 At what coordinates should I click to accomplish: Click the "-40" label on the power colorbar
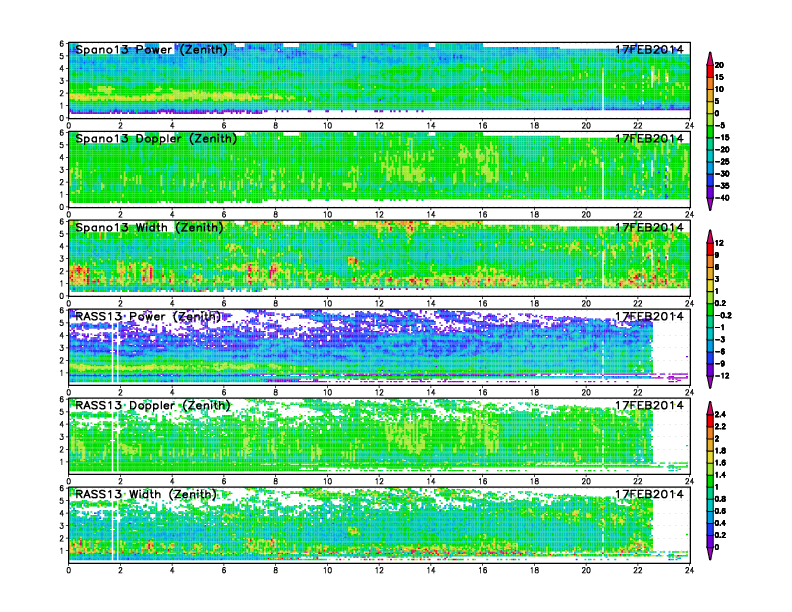point(722,198)
